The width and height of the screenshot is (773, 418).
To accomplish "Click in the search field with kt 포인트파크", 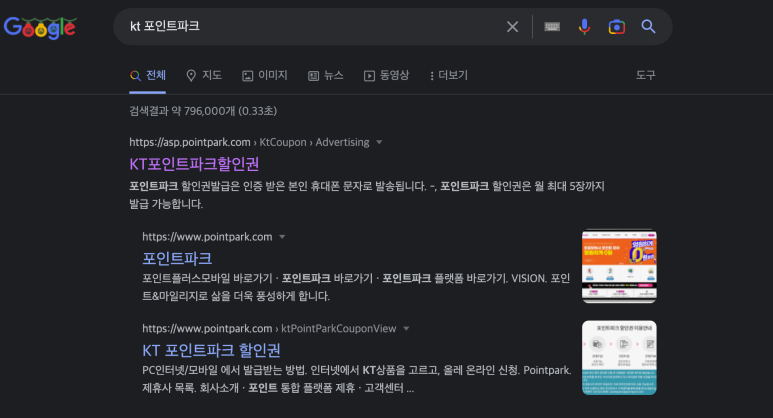I will tap(300, 27).
